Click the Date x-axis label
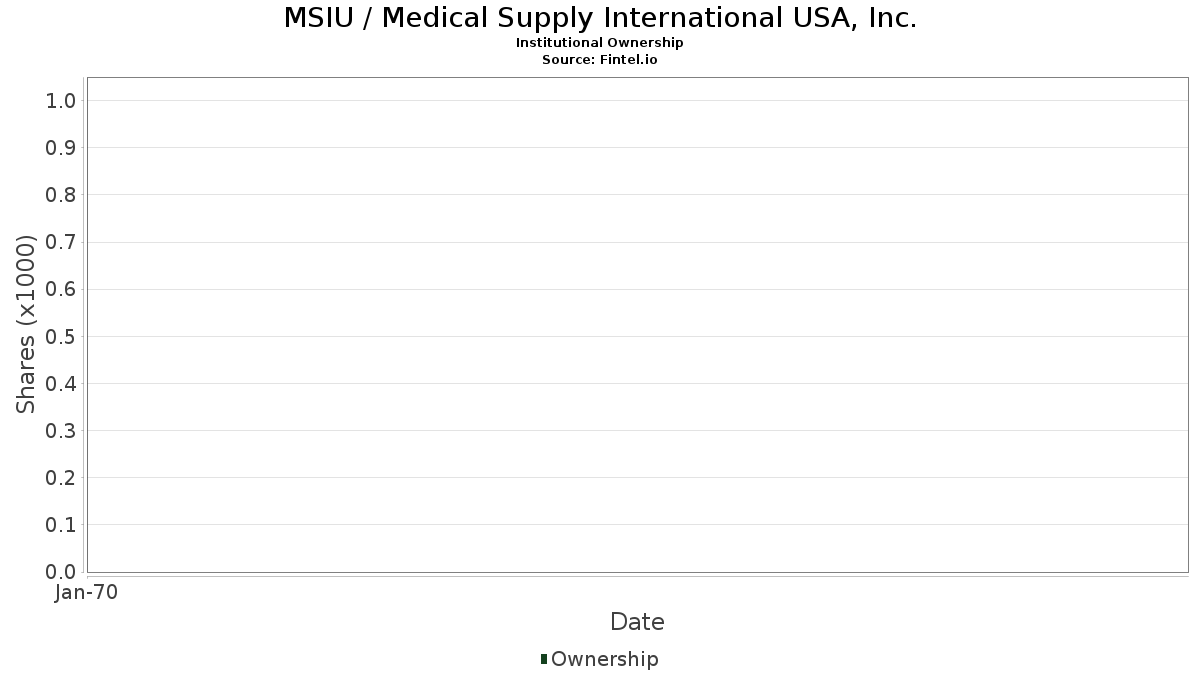Viewport: 1200px width, 675px height. tap(637, 622)
